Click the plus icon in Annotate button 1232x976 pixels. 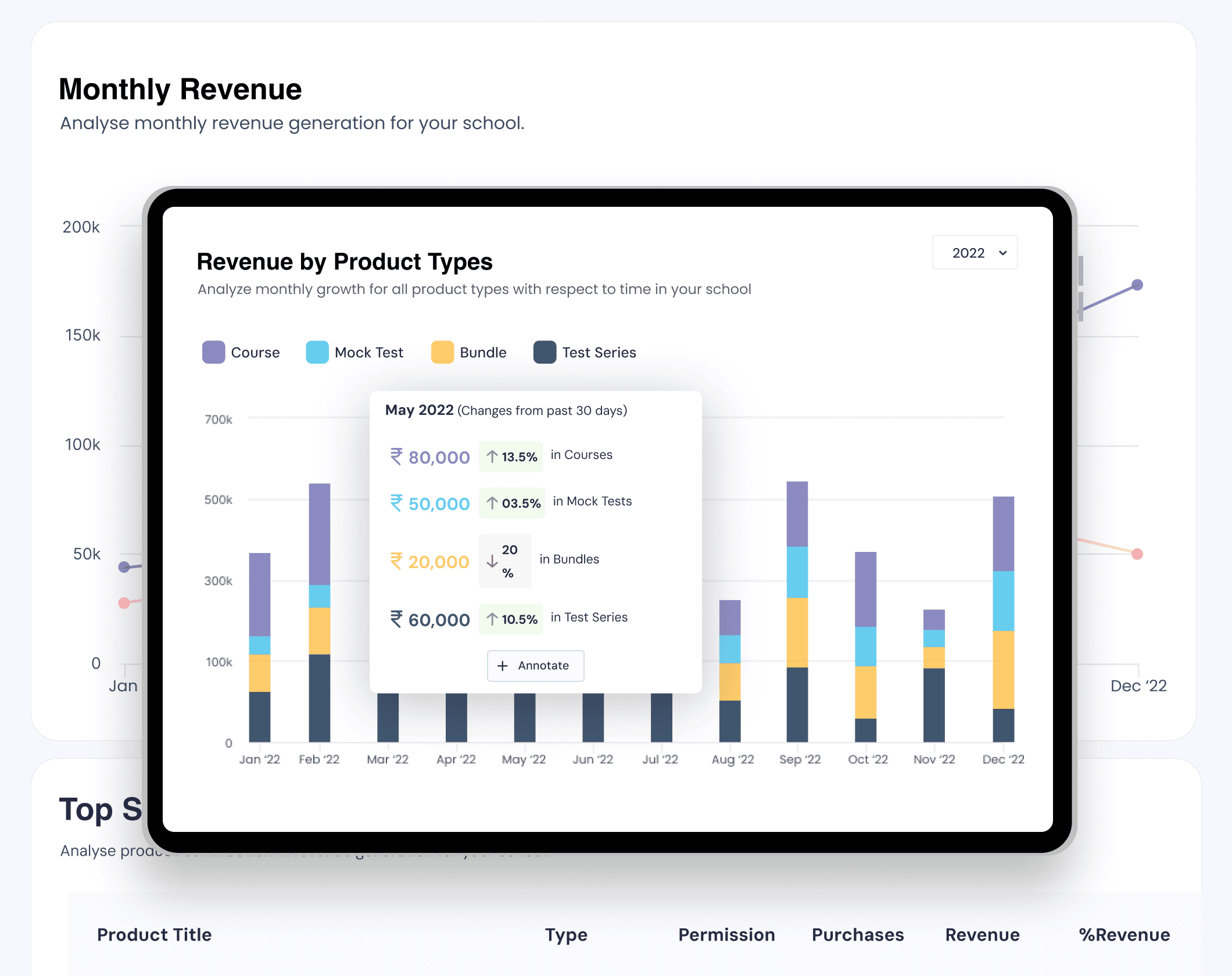coord(503,665)
